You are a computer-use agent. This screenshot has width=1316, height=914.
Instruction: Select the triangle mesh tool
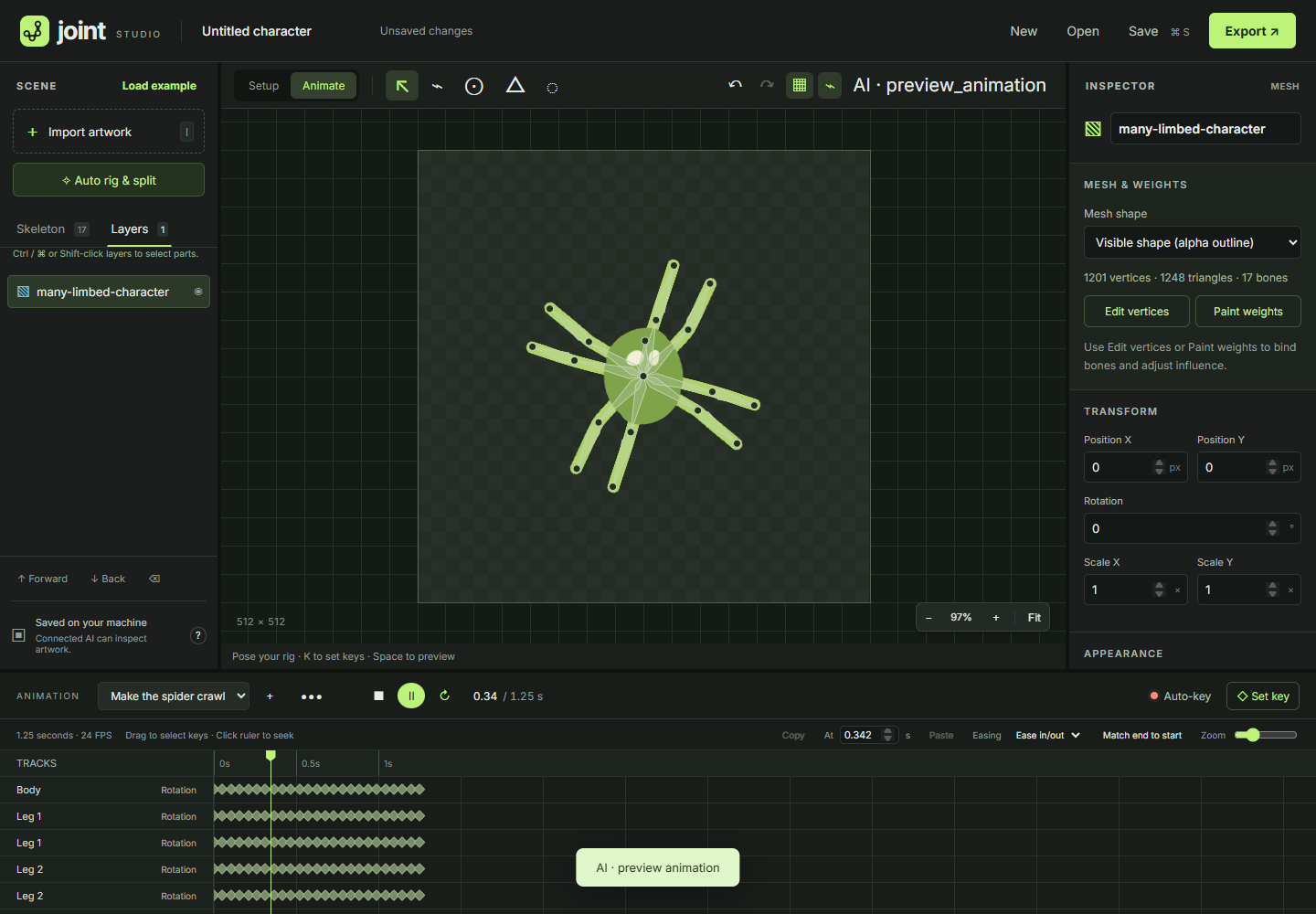[515, 86]
